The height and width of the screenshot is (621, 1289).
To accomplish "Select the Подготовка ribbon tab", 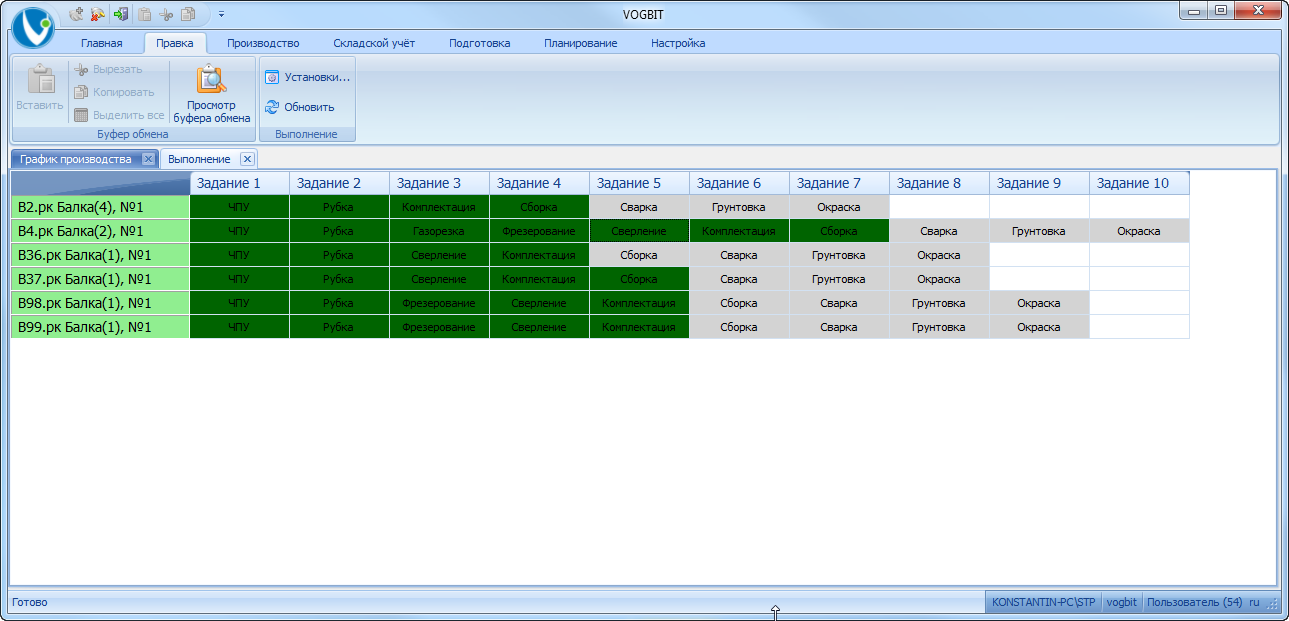I will (480, 43).
